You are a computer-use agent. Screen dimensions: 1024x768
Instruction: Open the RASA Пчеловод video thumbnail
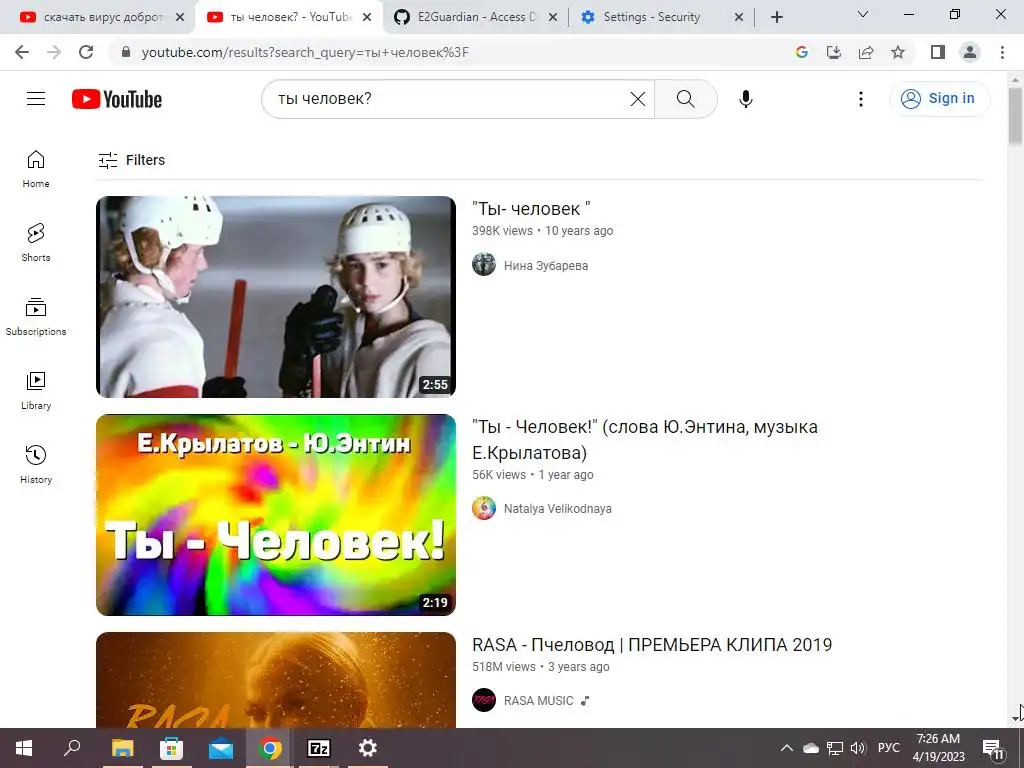pyautogui.click(x=276, y=680)
